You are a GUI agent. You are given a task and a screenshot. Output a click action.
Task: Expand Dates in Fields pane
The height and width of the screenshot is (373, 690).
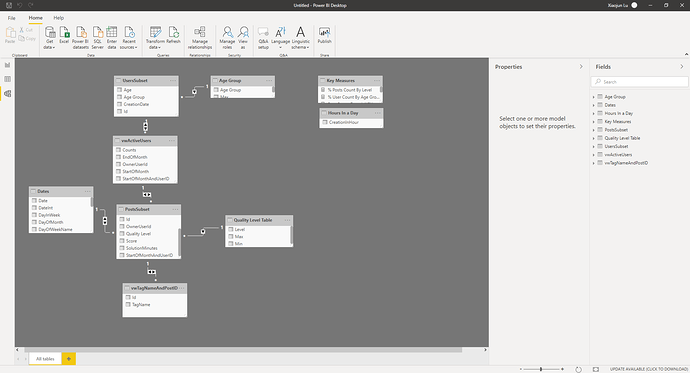[594, 105]
